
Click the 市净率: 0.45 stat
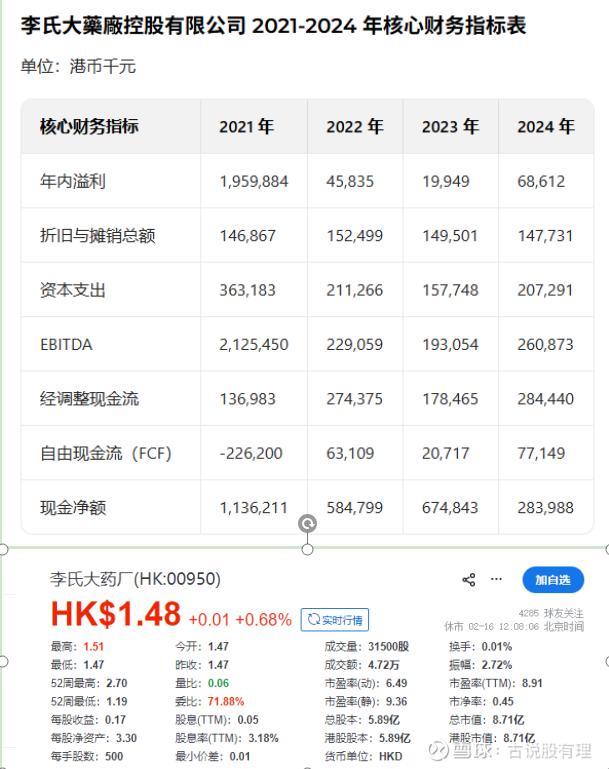click(482, 701)
